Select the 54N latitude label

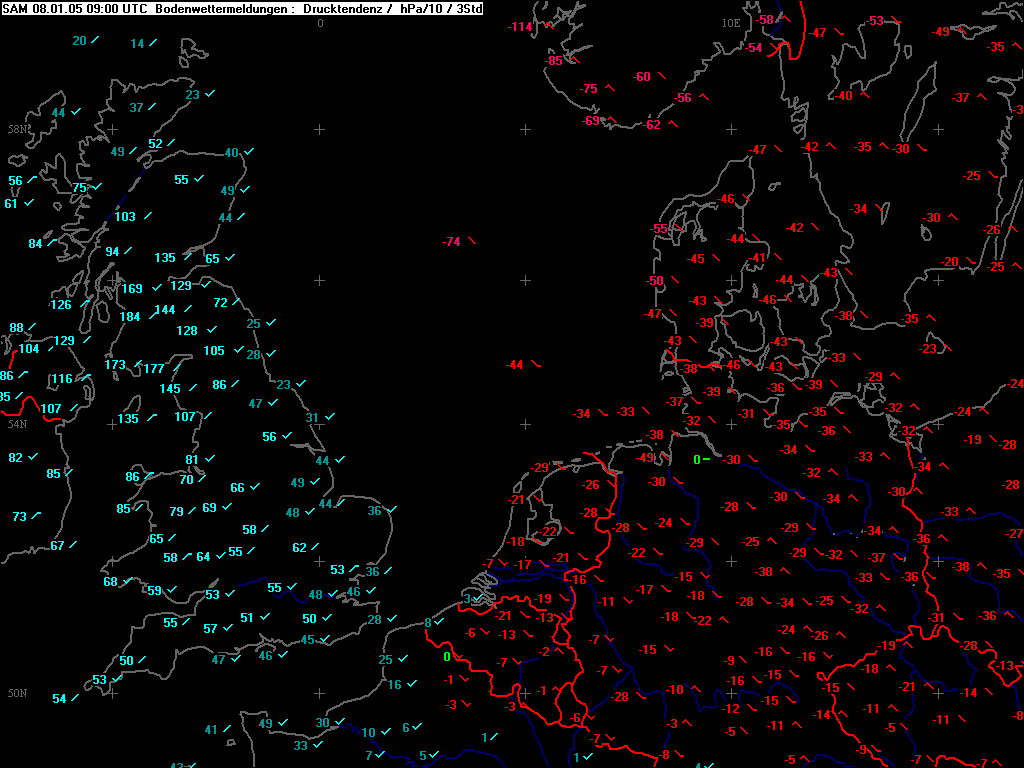tap(18, 424)
